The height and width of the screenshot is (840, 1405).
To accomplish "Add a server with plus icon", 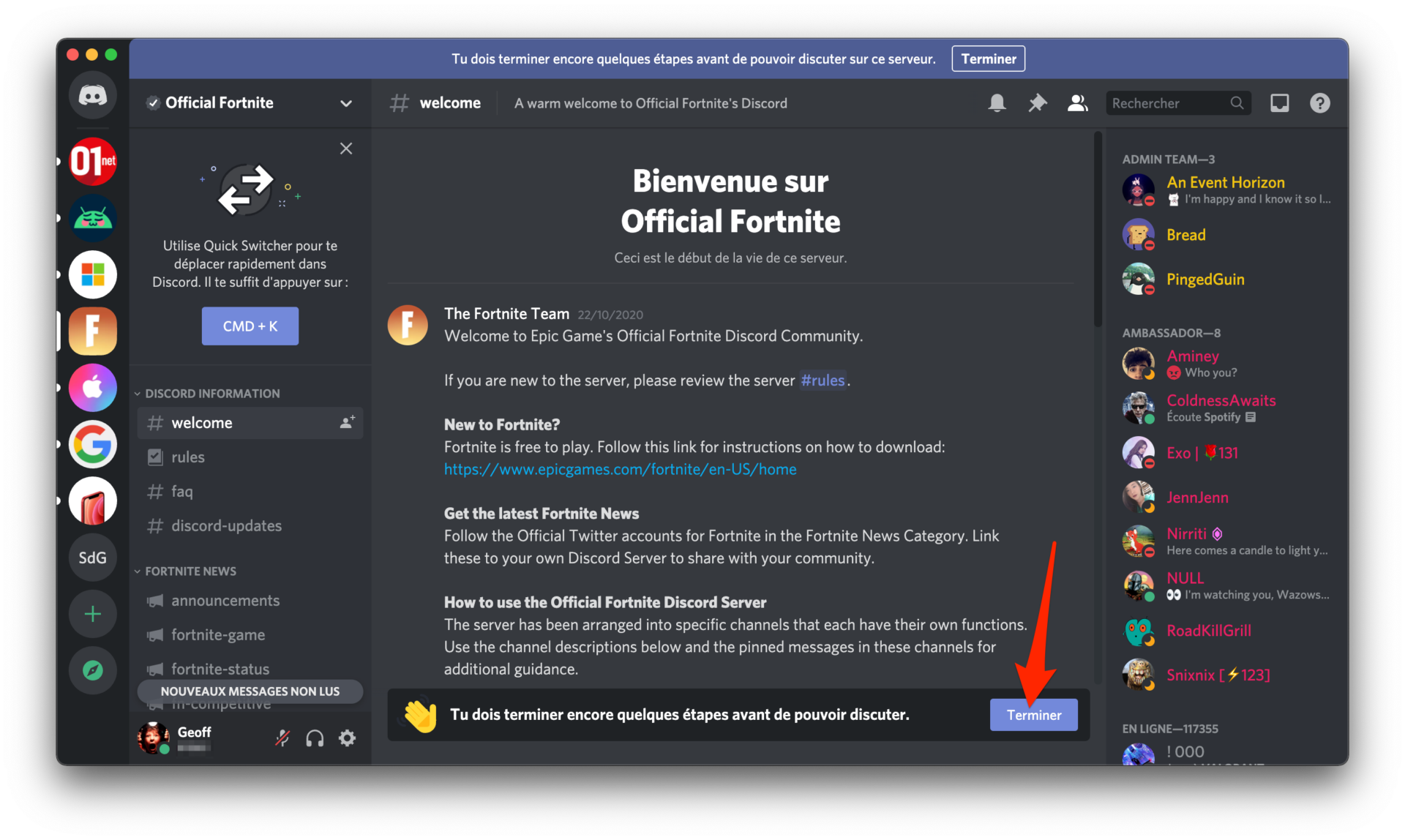I will pos(93,614).
